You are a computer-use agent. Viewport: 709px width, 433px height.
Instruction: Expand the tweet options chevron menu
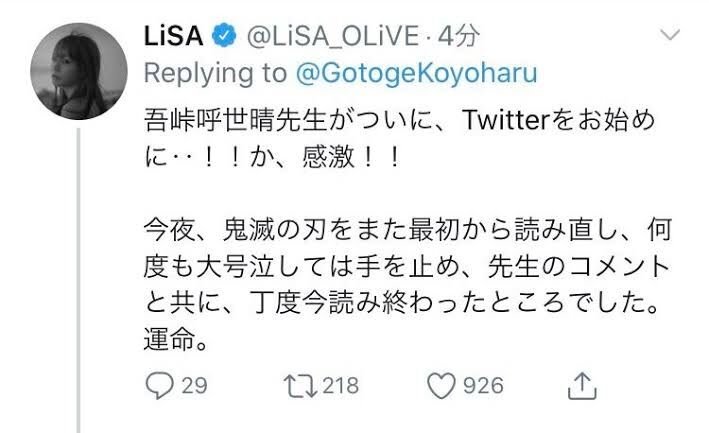click(x=670, y=34)
